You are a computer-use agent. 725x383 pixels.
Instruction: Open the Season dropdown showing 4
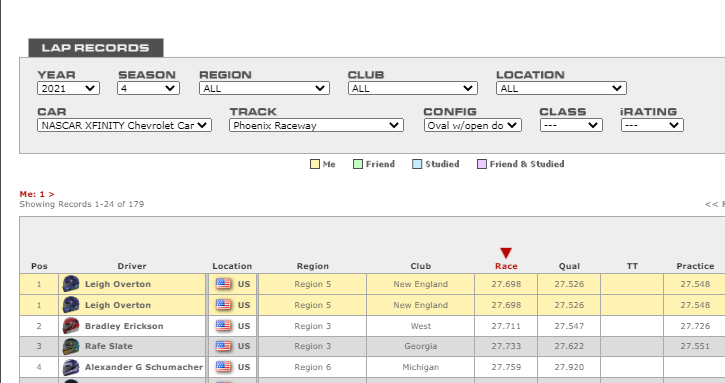tap(148, 88)
